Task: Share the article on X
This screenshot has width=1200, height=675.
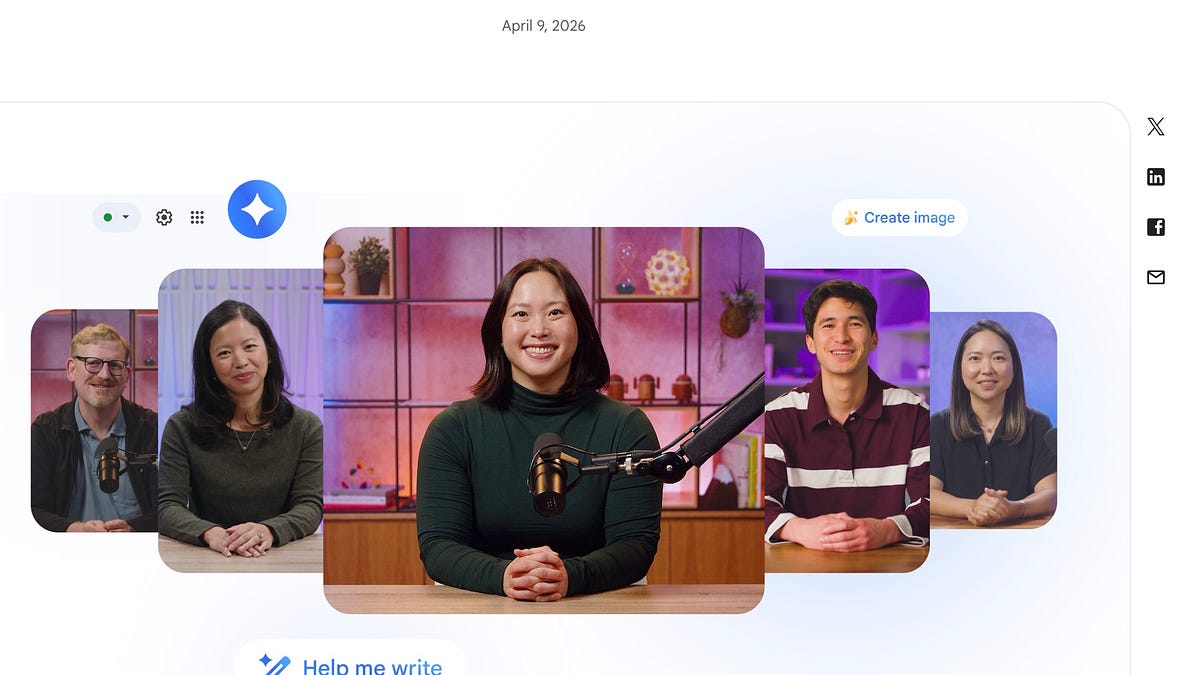Action: point(1156,126)
